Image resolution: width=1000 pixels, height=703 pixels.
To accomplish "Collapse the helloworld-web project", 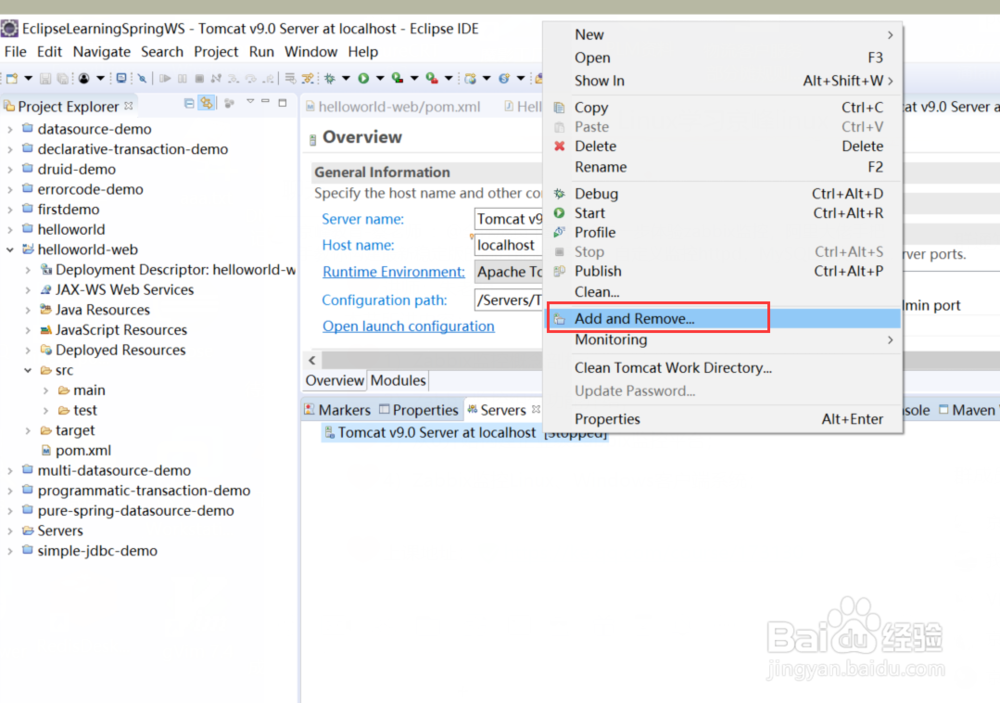I will (x=10, y=250).
